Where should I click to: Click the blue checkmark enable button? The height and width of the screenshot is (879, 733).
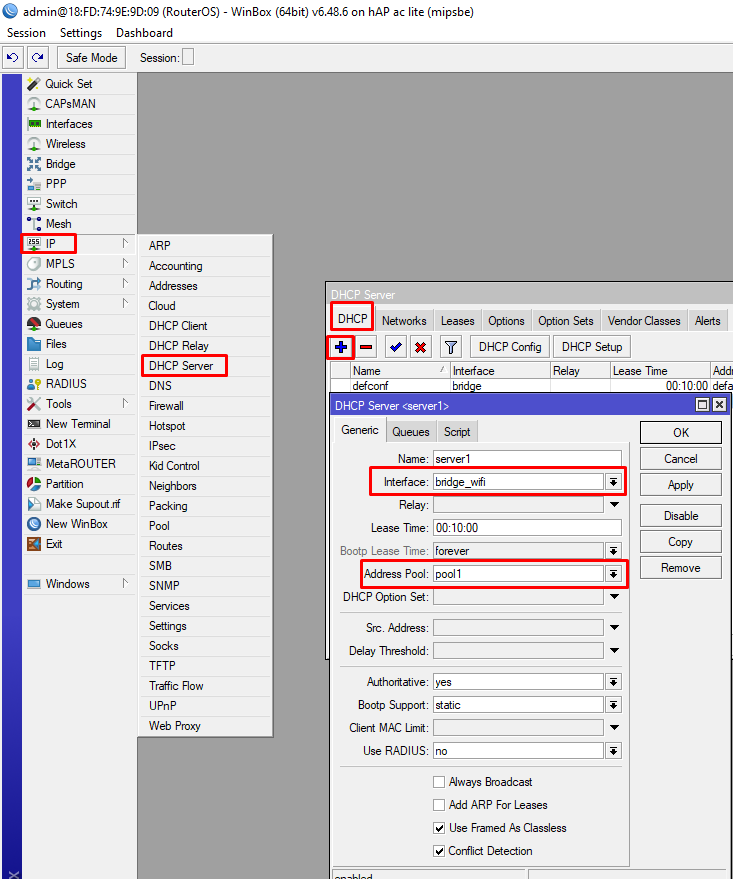click(396, 348)
